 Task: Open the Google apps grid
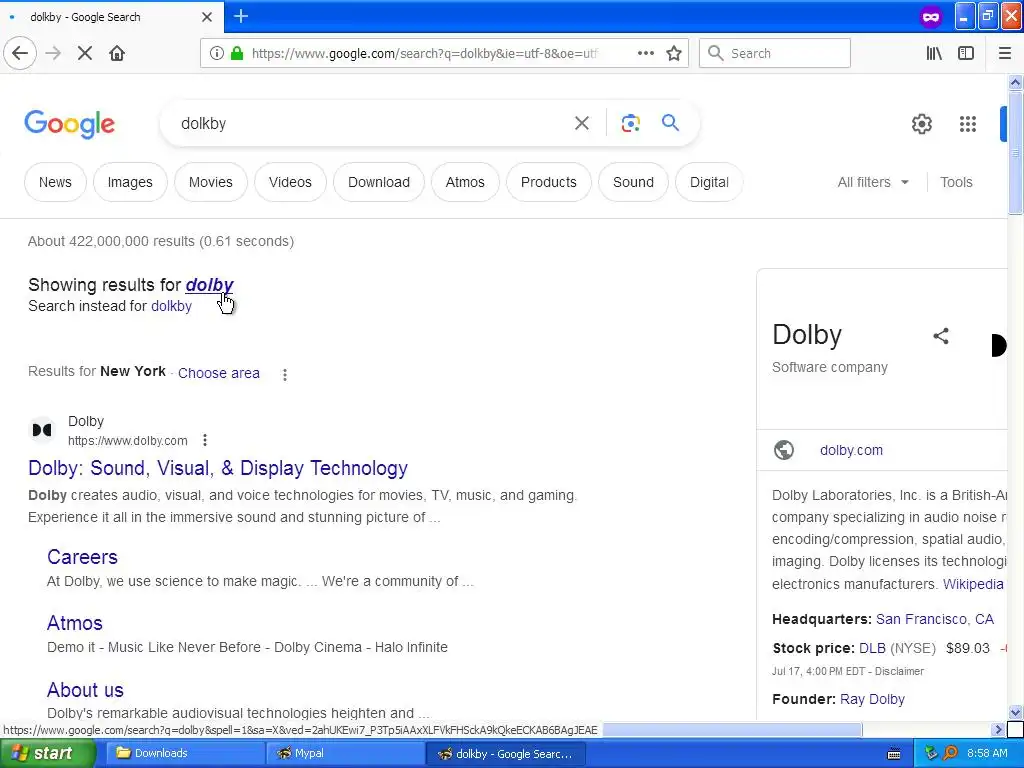968,123
